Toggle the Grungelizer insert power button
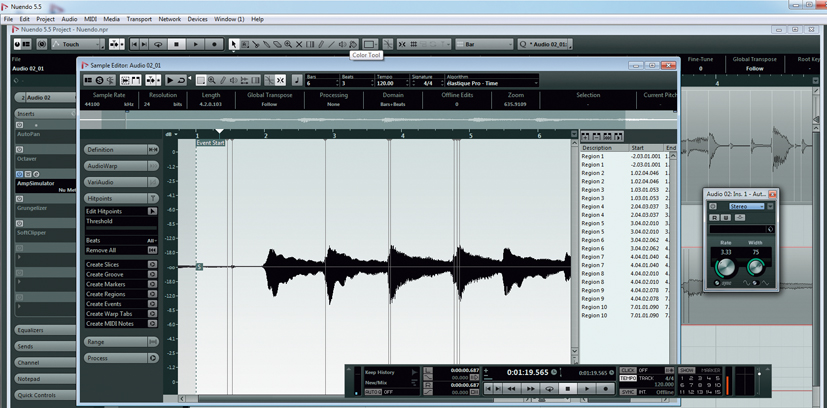Image resolution: width=827 pixels, height=408 pixels. [20, 199]
